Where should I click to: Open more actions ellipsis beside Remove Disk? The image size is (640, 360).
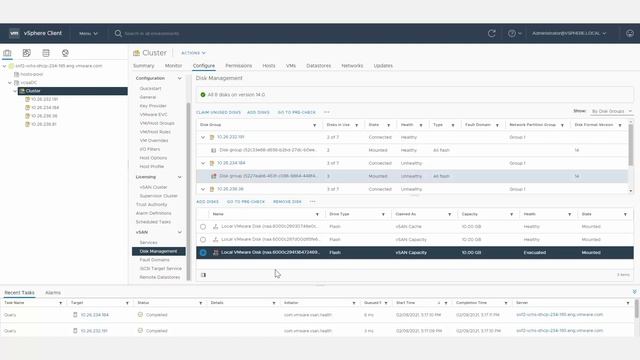pyautogui.click(x=312, y=202)
